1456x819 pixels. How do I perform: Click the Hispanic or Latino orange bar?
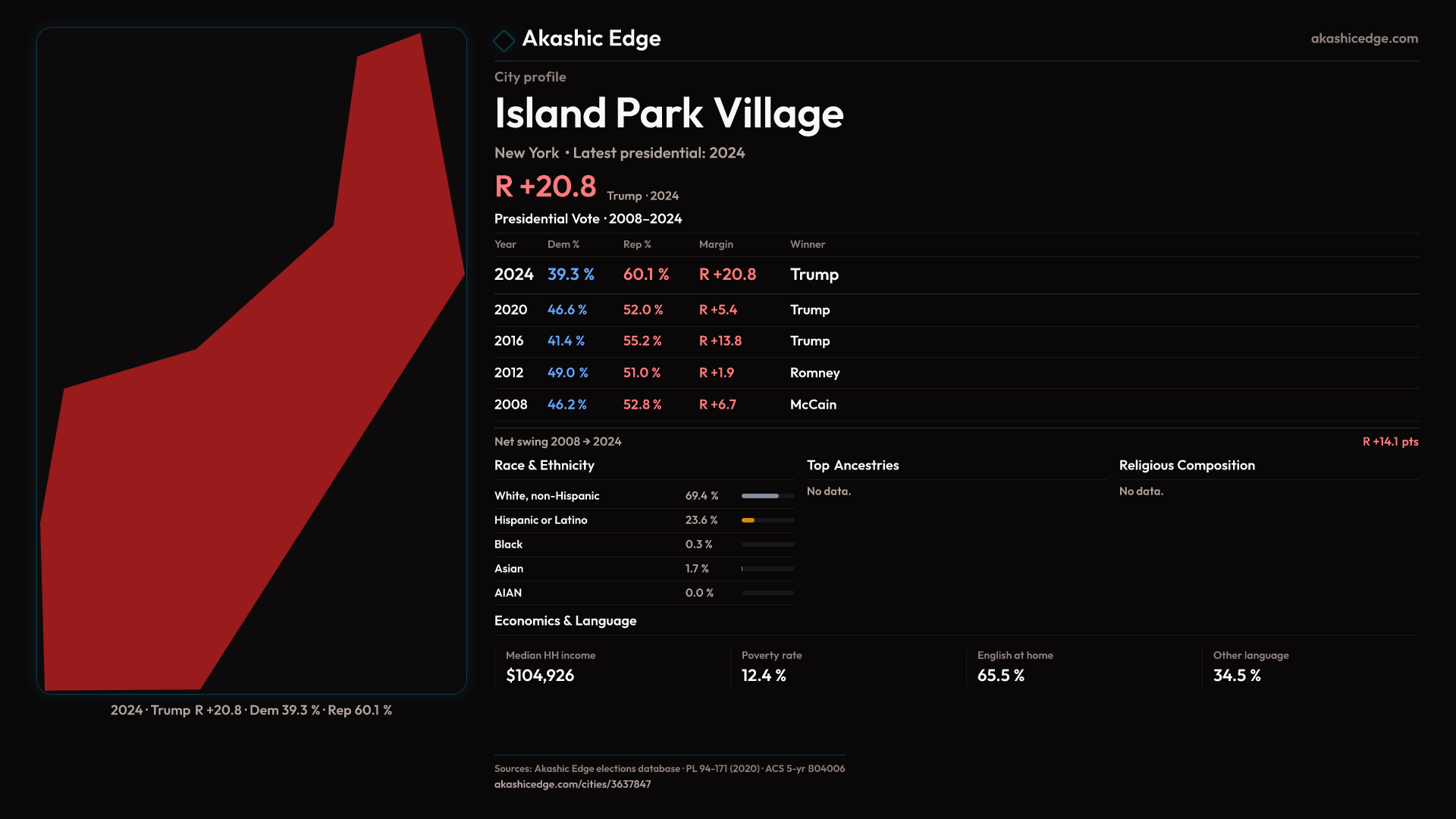tap(748, 520)
